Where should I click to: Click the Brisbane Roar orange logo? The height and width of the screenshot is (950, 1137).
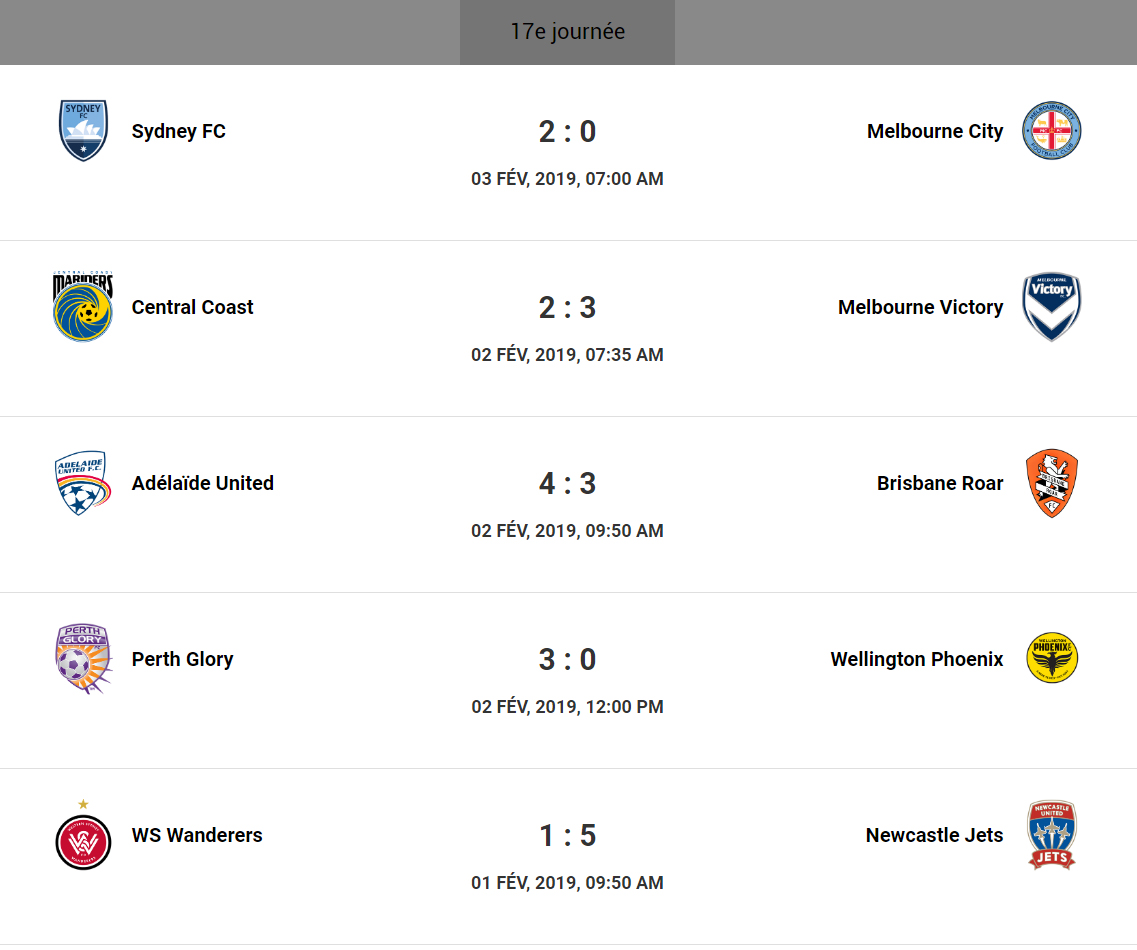pos(1051,483)
